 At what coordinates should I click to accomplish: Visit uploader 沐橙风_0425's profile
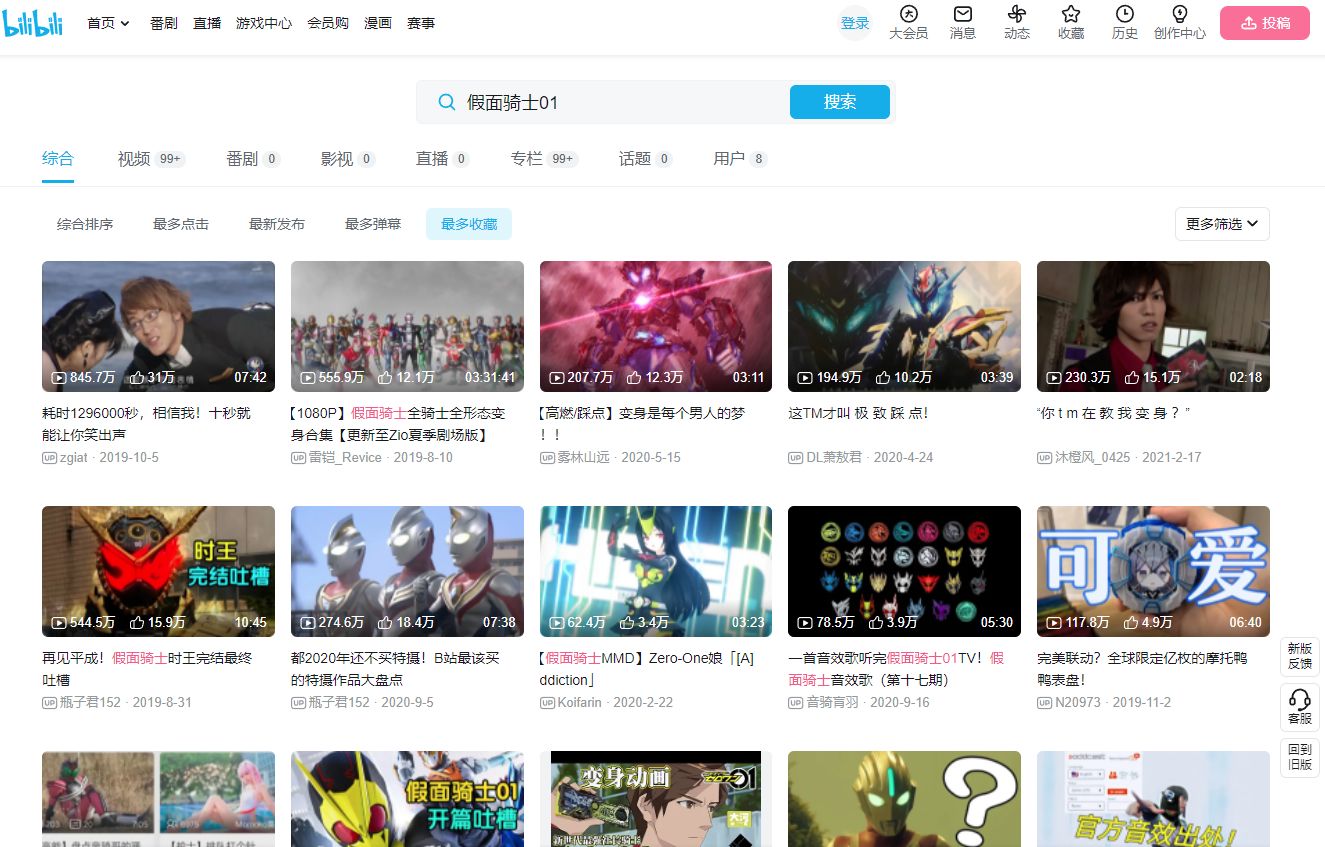1092,457
